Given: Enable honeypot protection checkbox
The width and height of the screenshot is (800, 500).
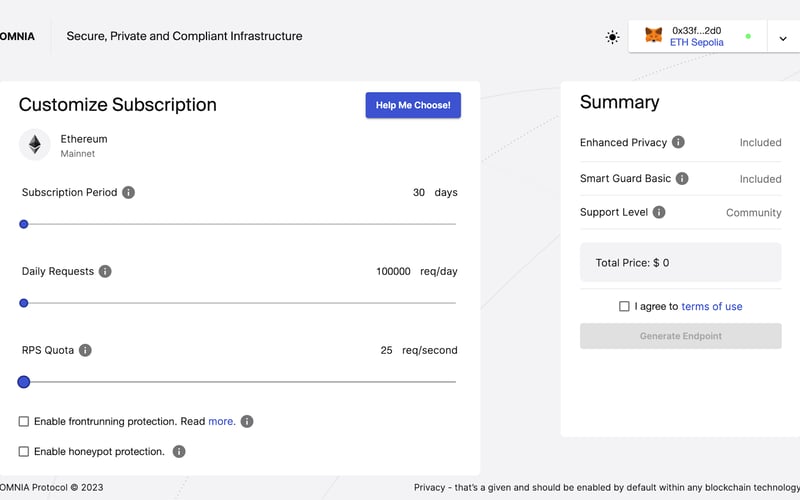Looking at the screenshot, I should pos(24,452).
